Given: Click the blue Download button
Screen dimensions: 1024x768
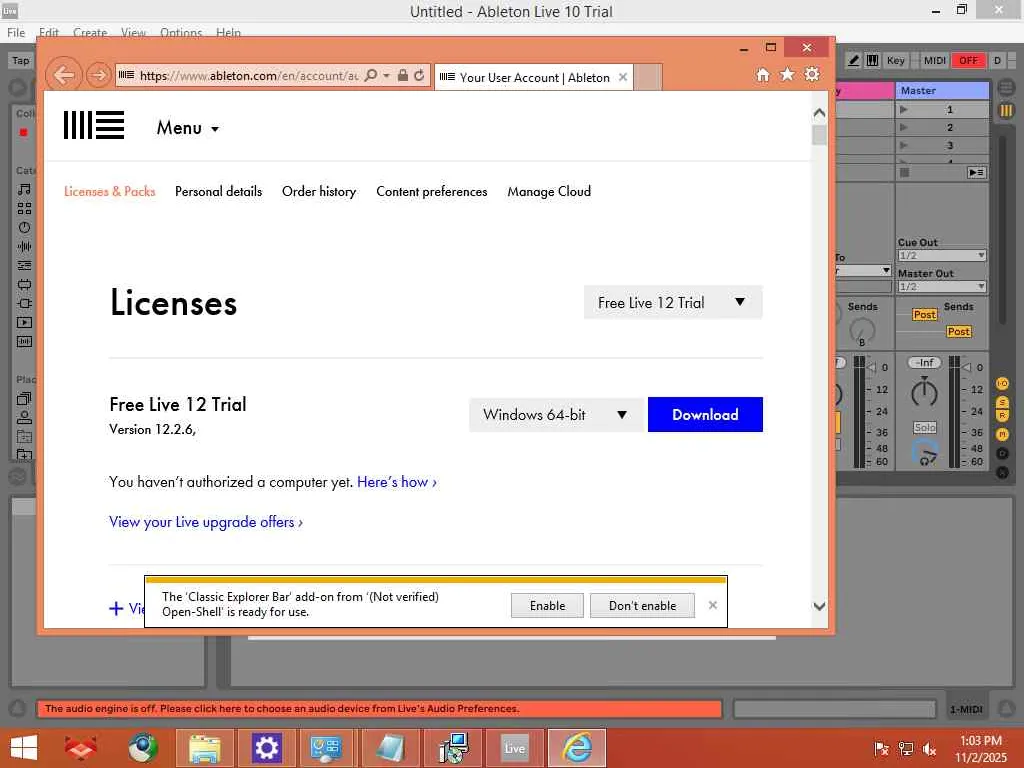Looking at the screenshot, I should (x=705, y=415).
